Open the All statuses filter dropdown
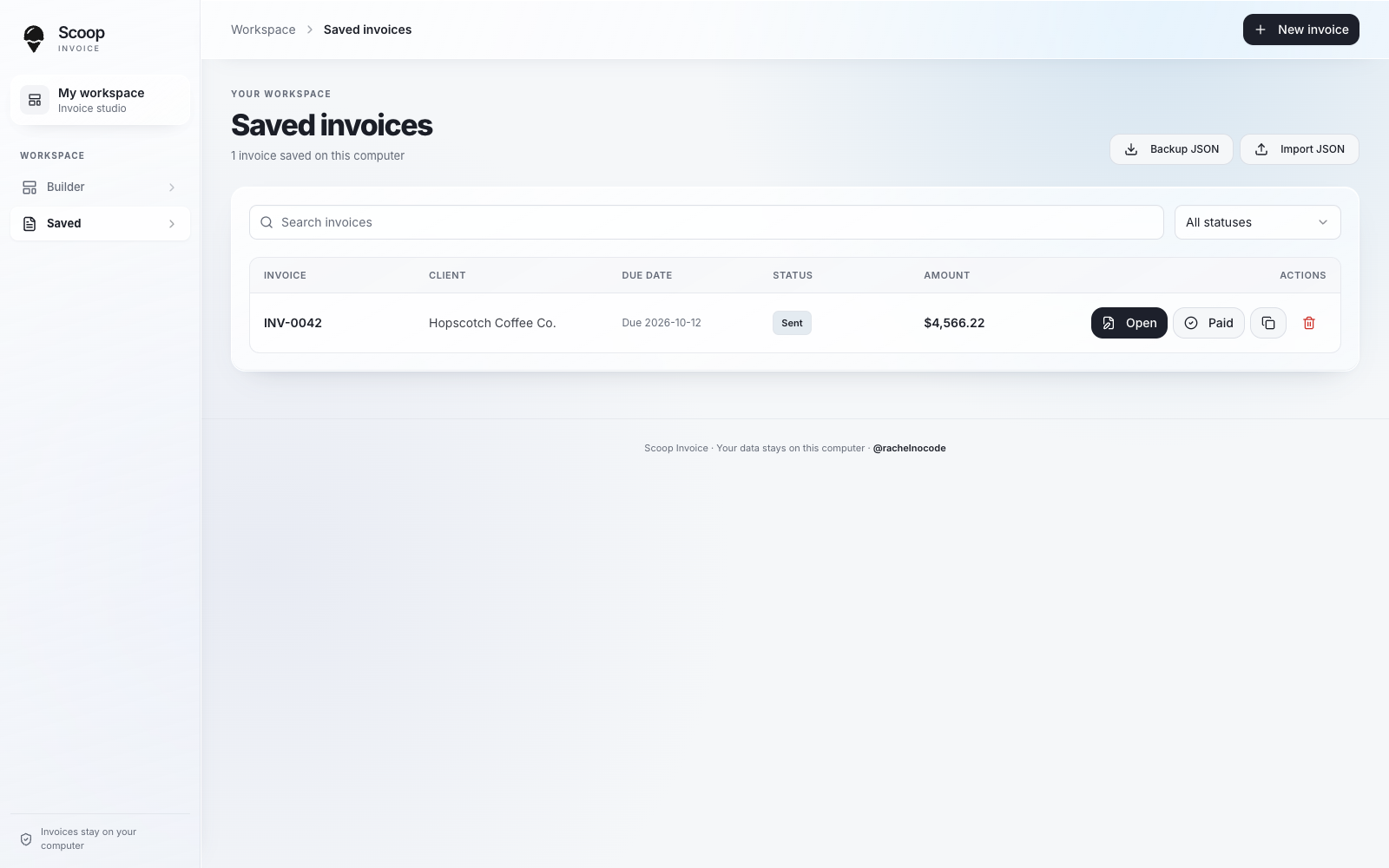This screenshot has height=868, width=1389. click(1257, 222)
